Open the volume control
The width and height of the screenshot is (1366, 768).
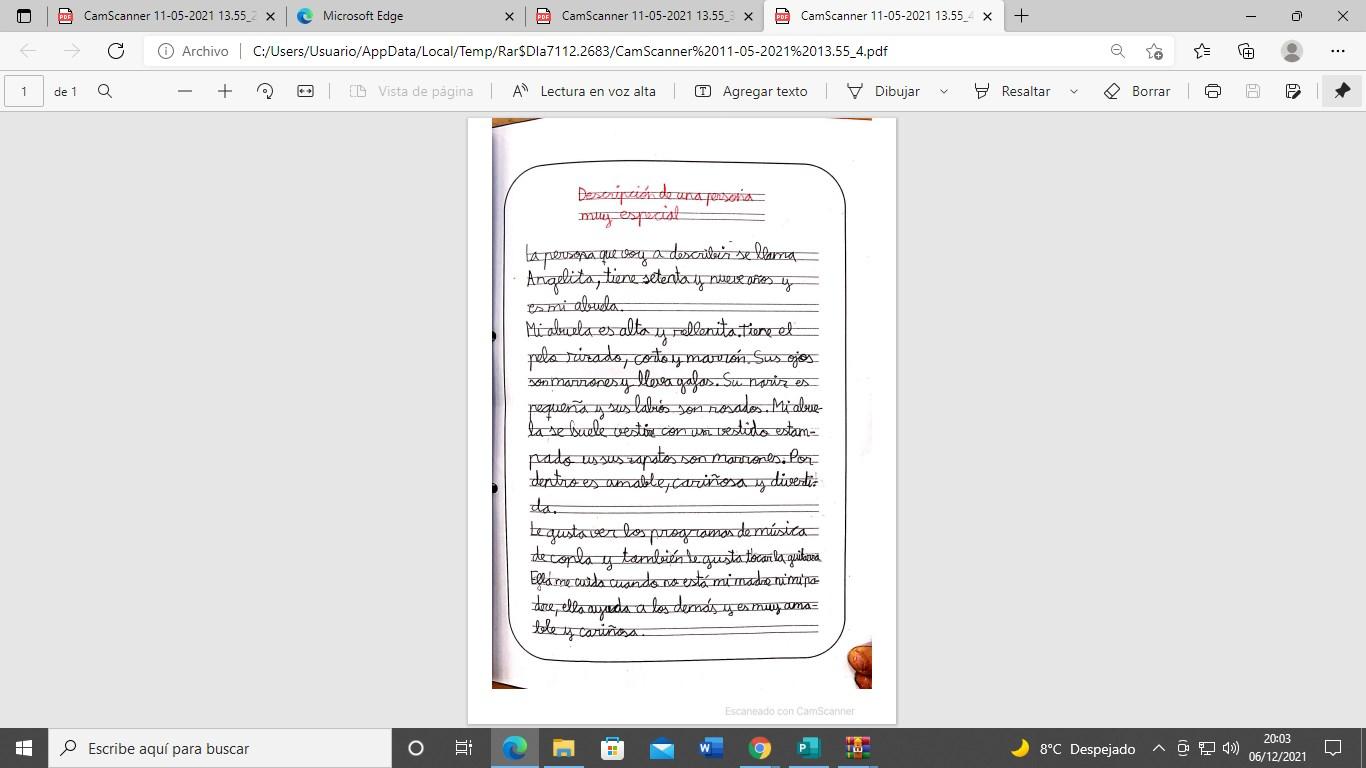1231,748
